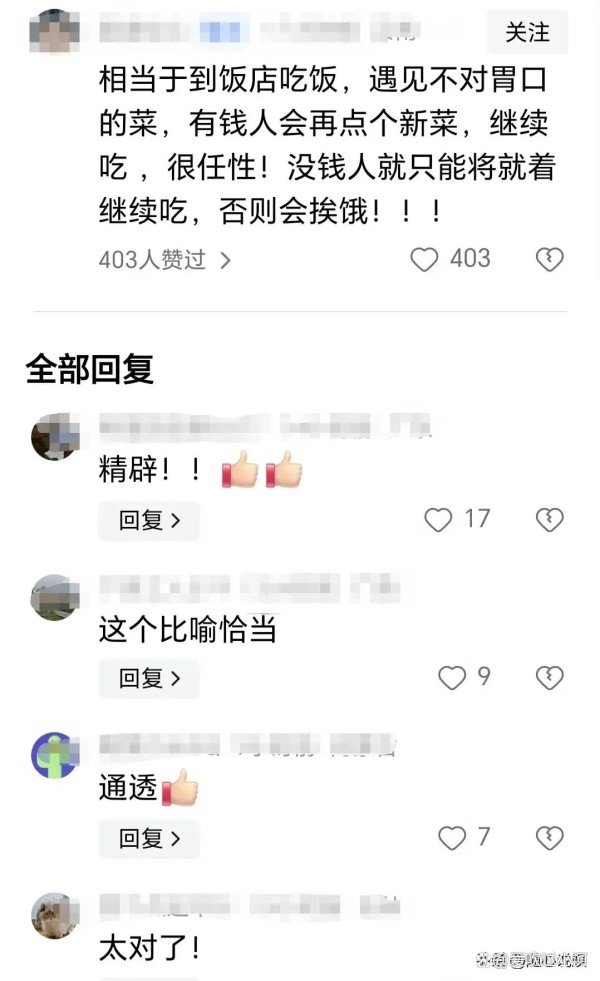Open avatar of the 精辟 replier
The height and width of the screenshot is (981, 600).
coord(55,436)
